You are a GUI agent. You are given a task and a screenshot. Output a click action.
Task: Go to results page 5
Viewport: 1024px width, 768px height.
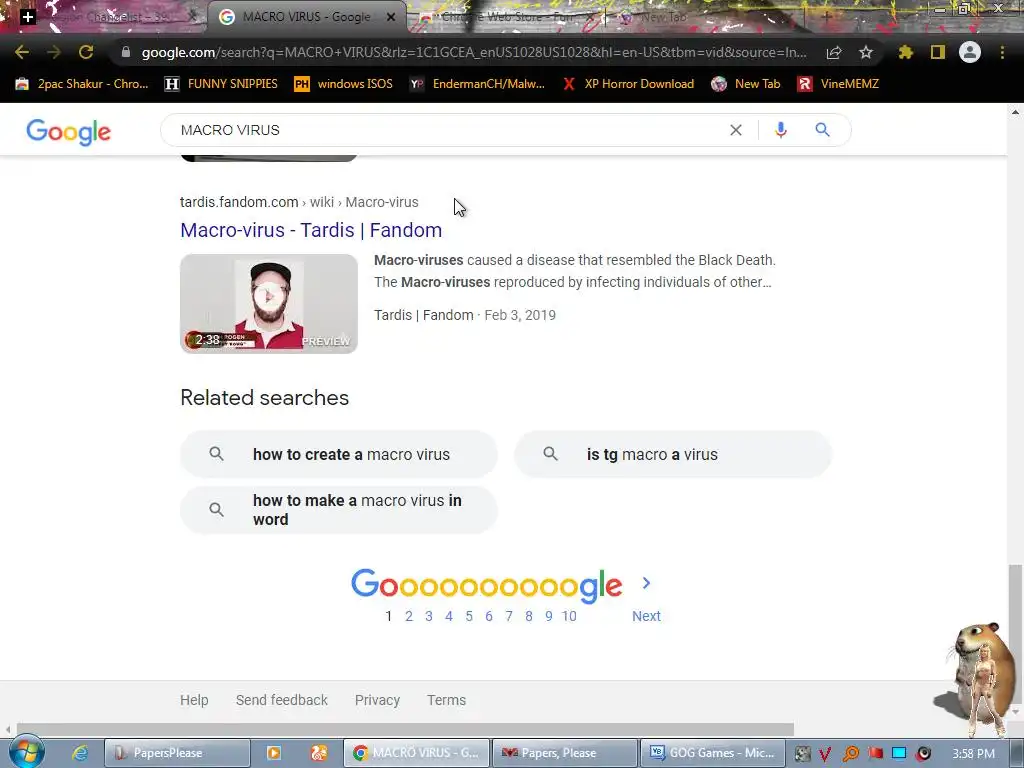[x=469, y=616]
